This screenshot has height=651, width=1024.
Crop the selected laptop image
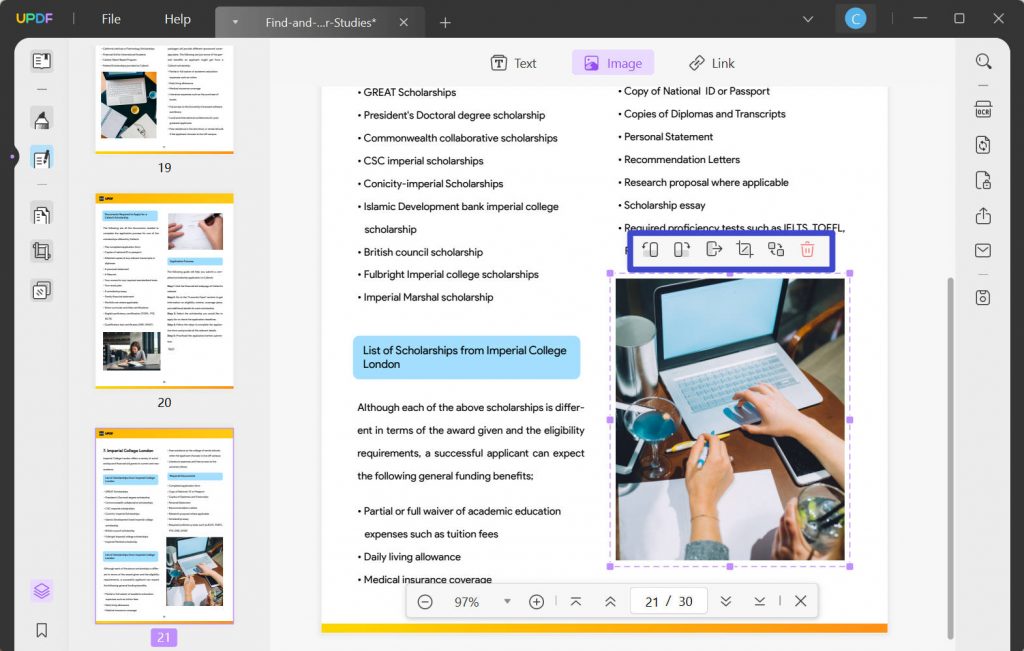(x=745, y=249)
